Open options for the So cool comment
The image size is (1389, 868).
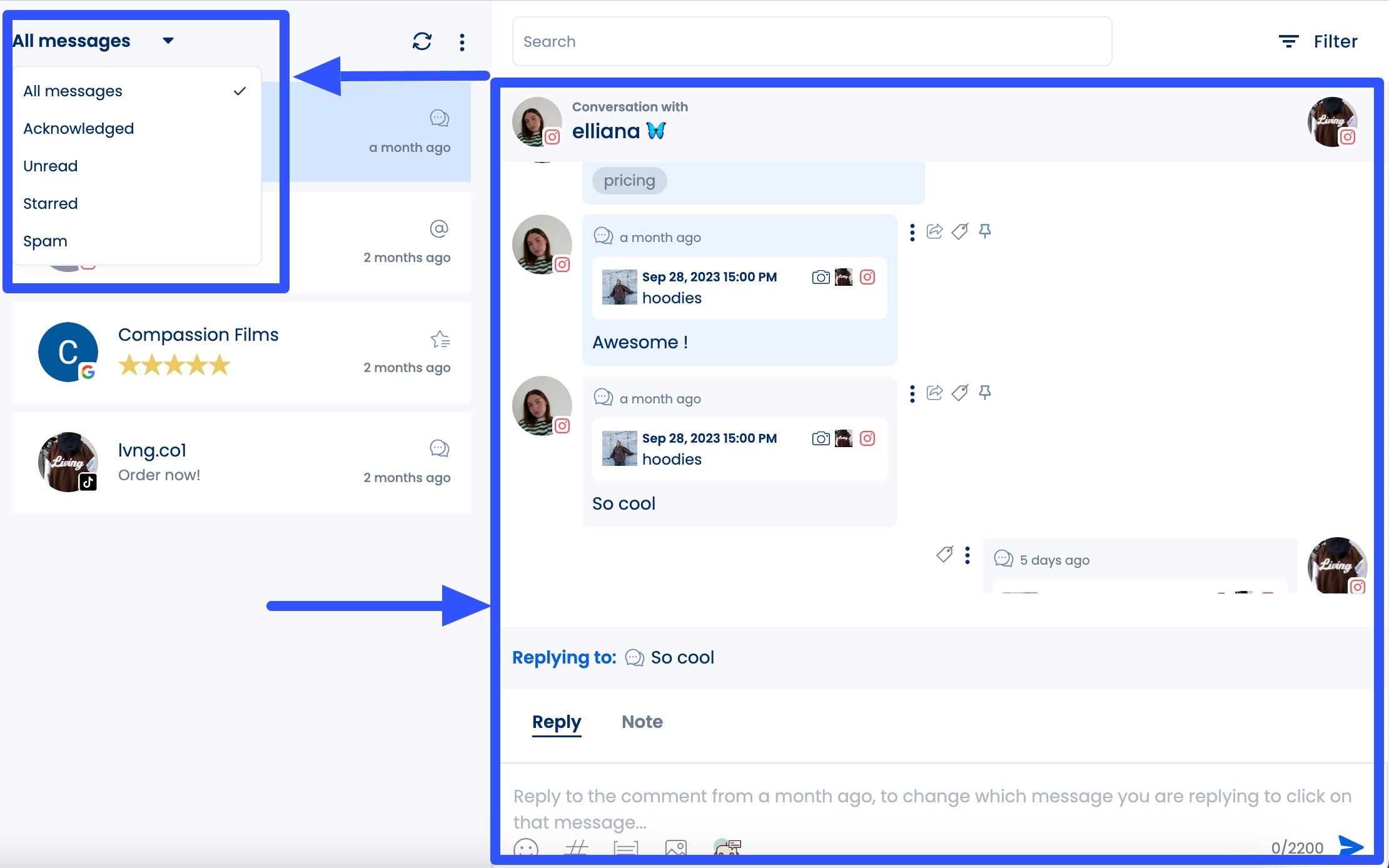[x=912, y=394]
